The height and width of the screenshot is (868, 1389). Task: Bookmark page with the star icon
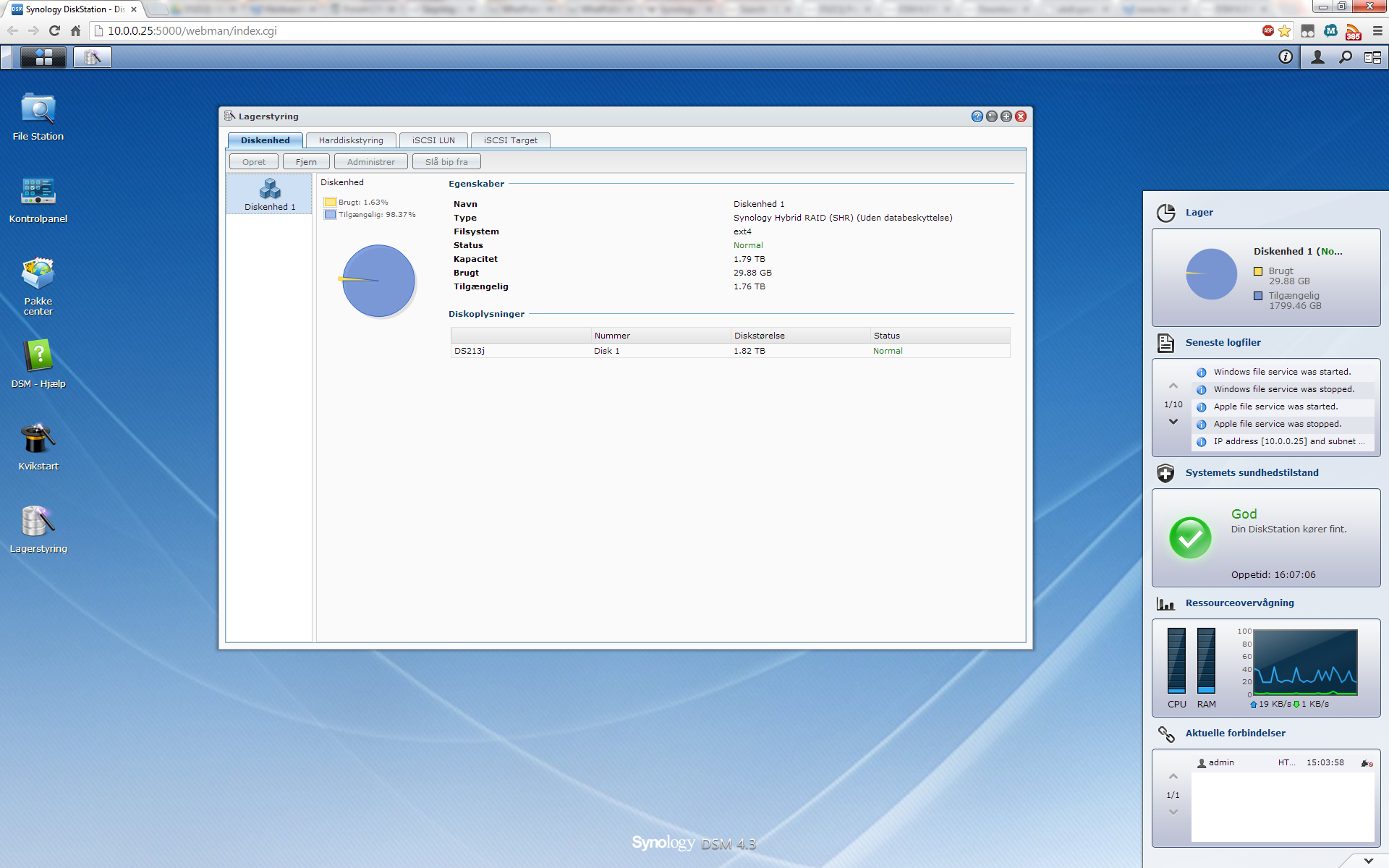(x=1285, y=31)
